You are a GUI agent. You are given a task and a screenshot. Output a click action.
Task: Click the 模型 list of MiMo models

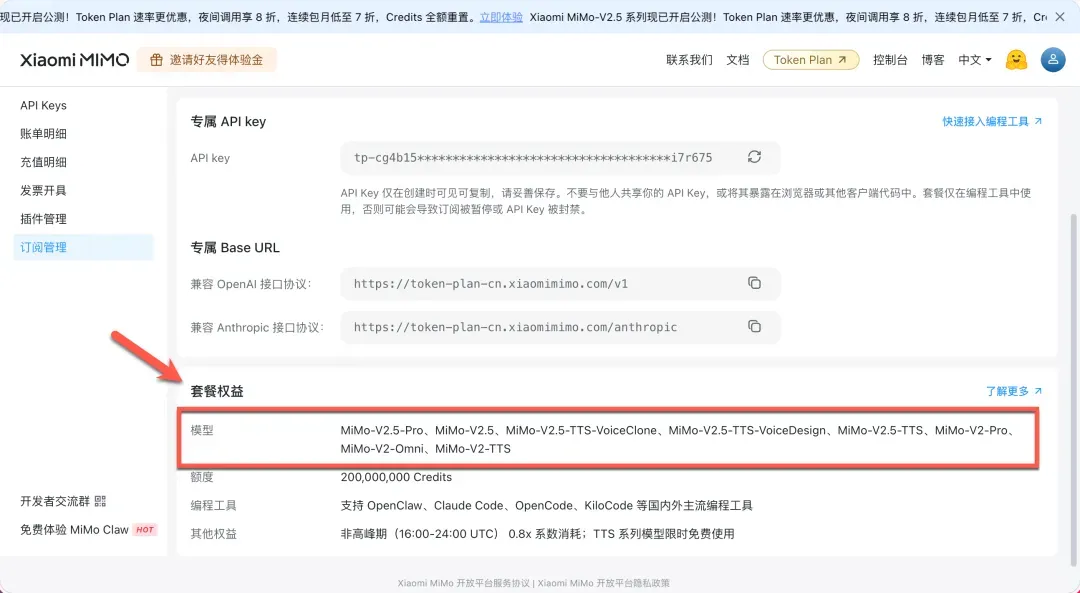[679, 439]
